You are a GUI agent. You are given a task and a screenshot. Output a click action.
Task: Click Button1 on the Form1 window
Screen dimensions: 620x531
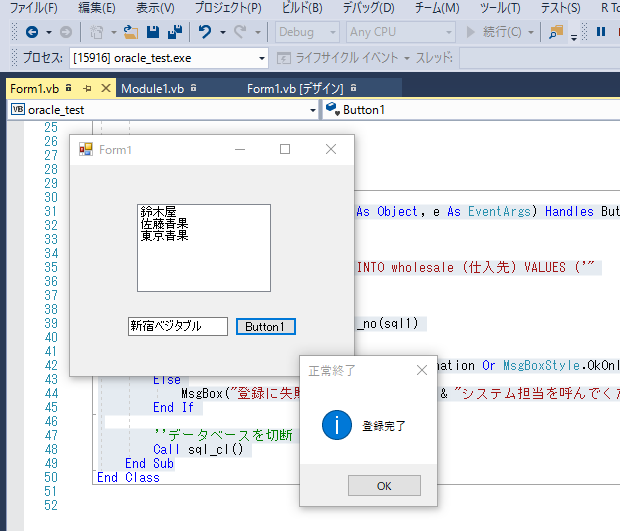pyautogui.click(x=265, y=327)
